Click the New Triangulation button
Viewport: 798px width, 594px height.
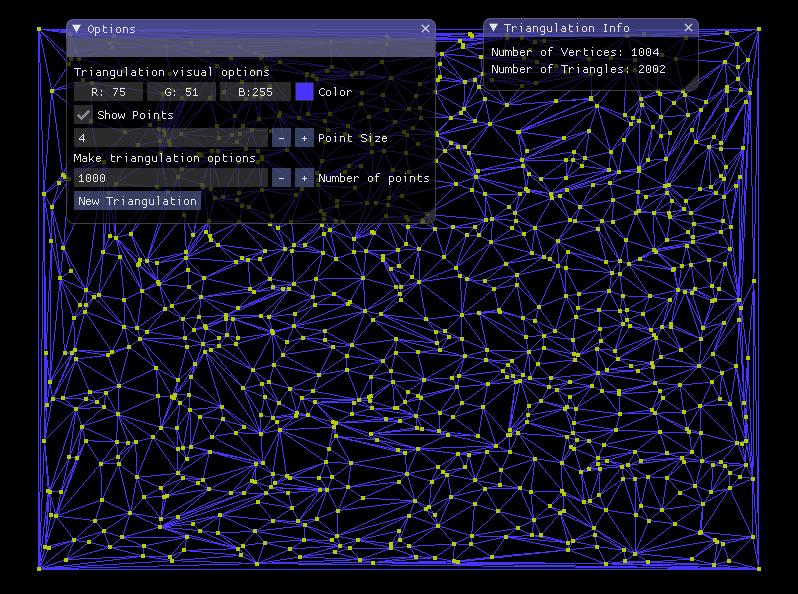click(137, 201)
